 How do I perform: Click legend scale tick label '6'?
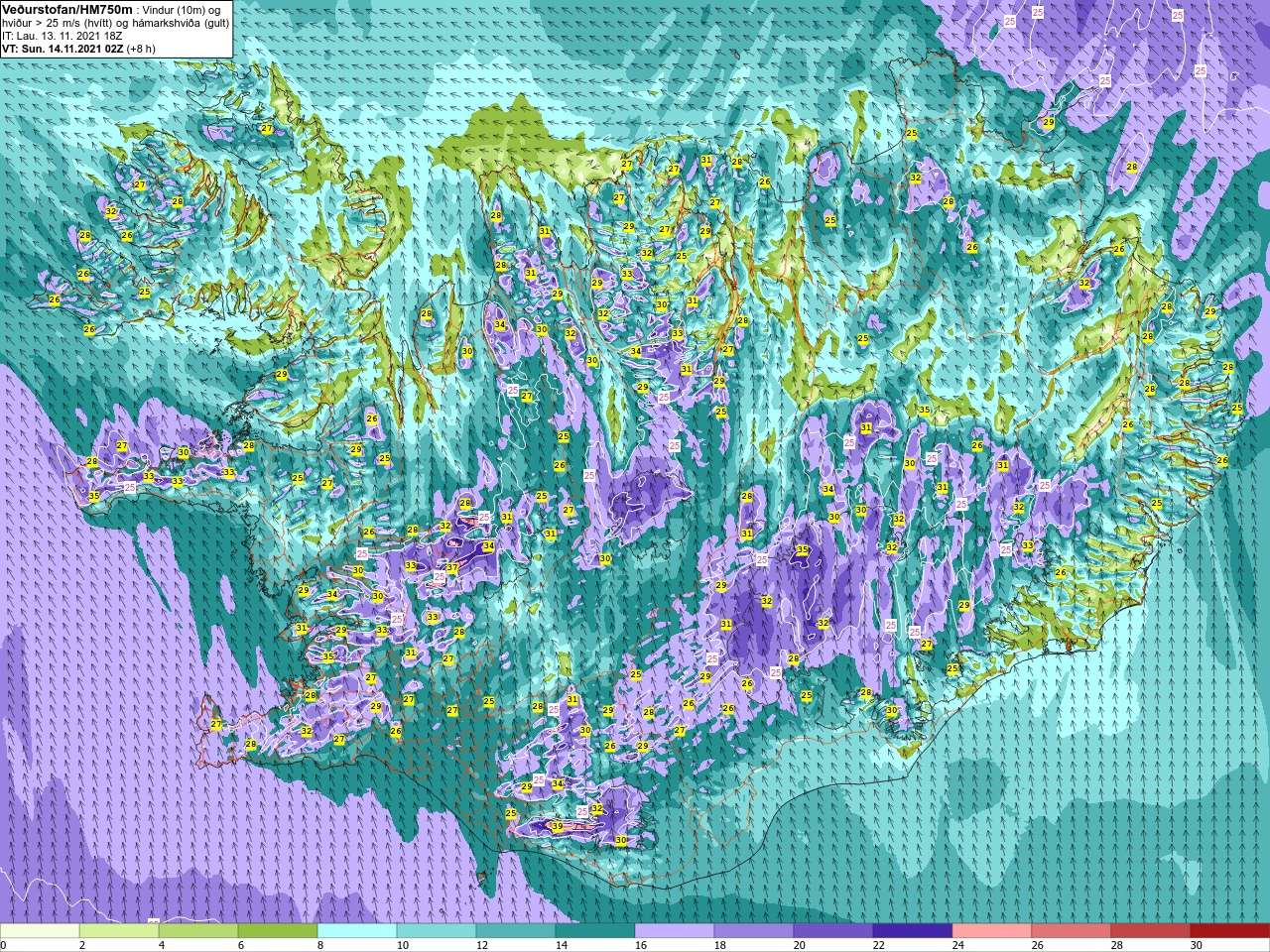(241, 945)
